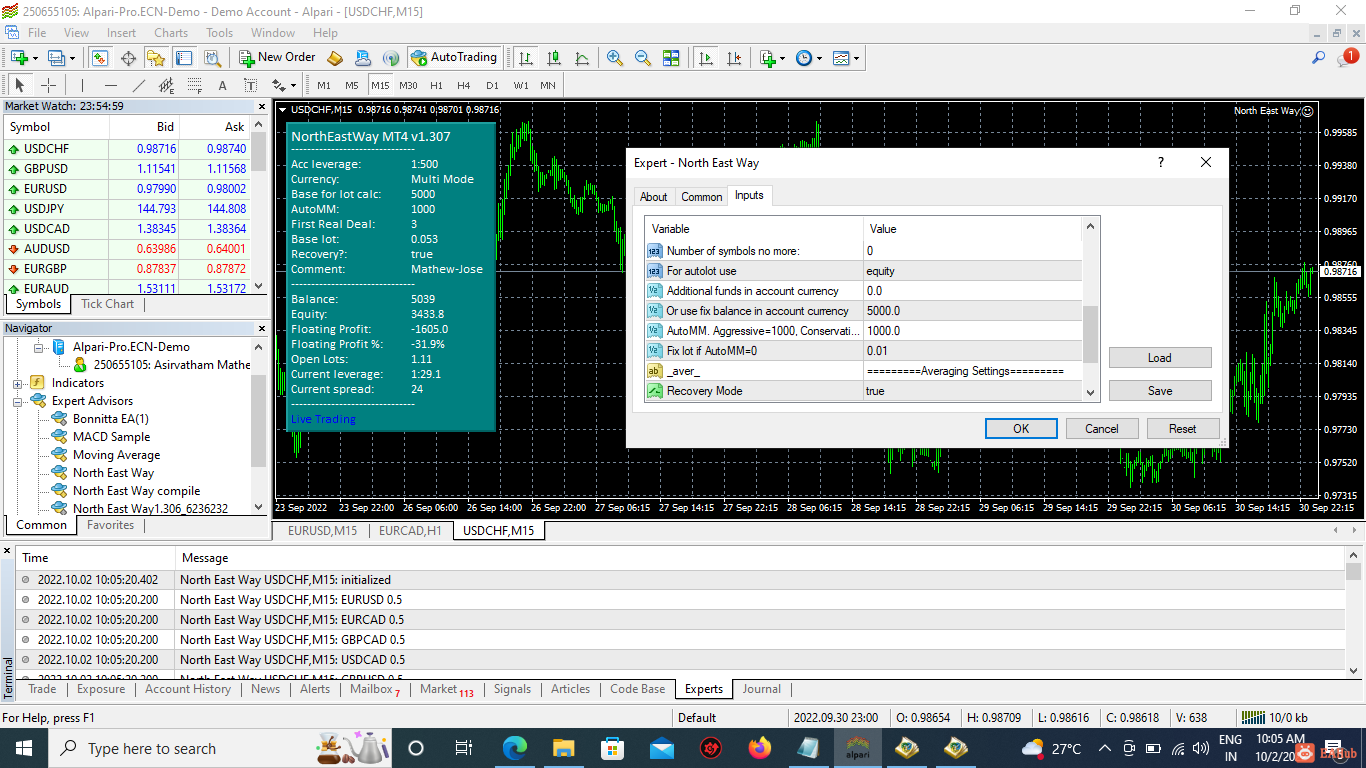Click OK in the Expert dialog
Viewport: 1366px width, 768px height.
1021,428
